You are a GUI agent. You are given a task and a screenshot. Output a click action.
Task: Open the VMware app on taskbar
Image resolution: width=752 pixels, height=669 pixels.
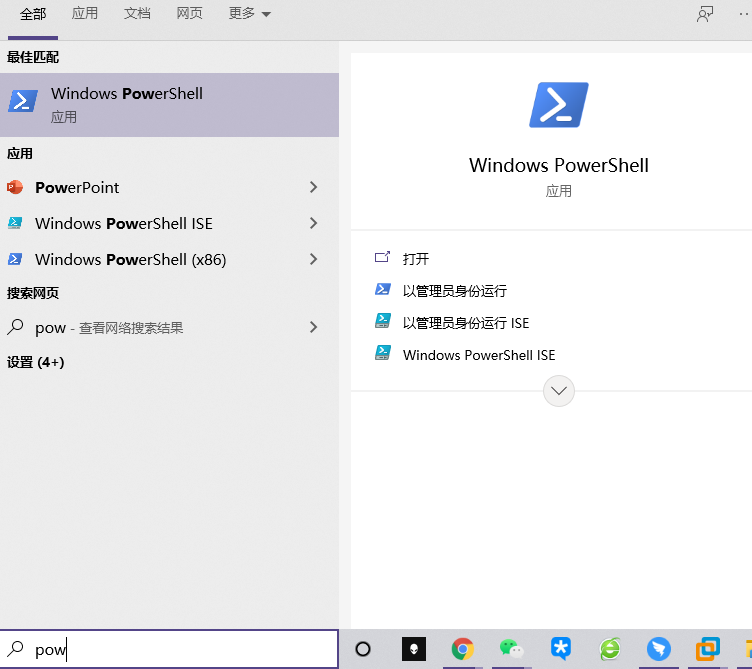click(708, 649)
